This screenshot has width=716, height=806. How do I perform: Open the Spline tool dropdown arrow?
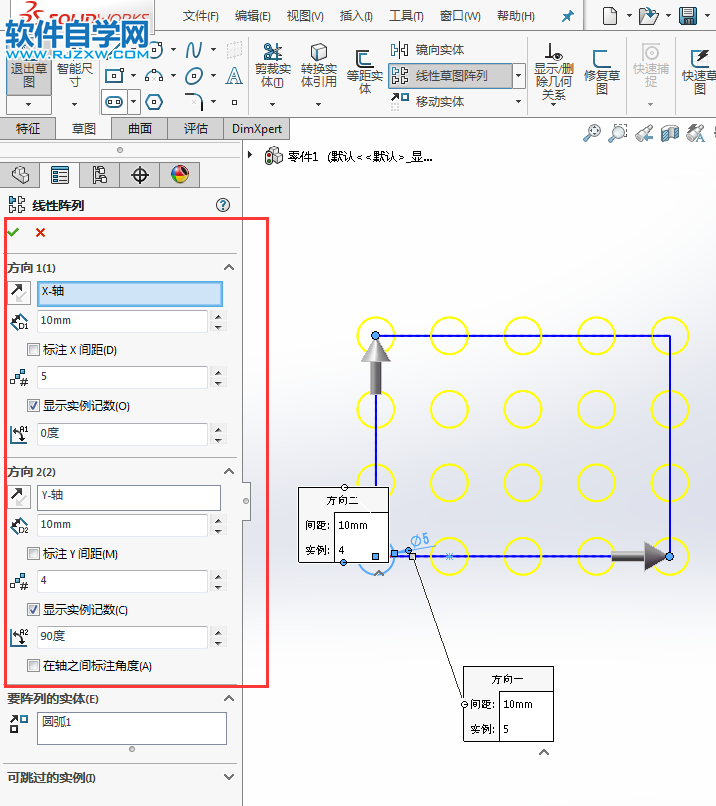(x=213, y=50)
